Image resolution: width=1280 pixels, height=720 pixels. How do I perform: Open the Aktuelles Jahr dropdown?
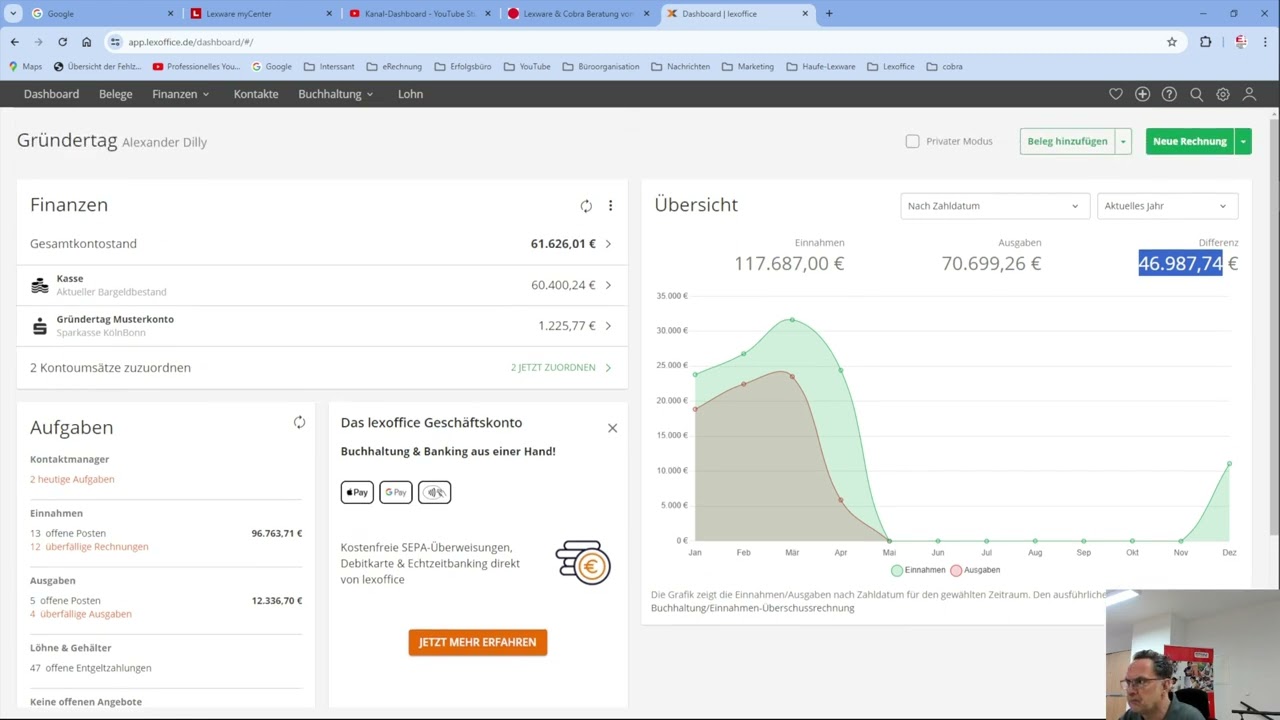(1167, 206)
